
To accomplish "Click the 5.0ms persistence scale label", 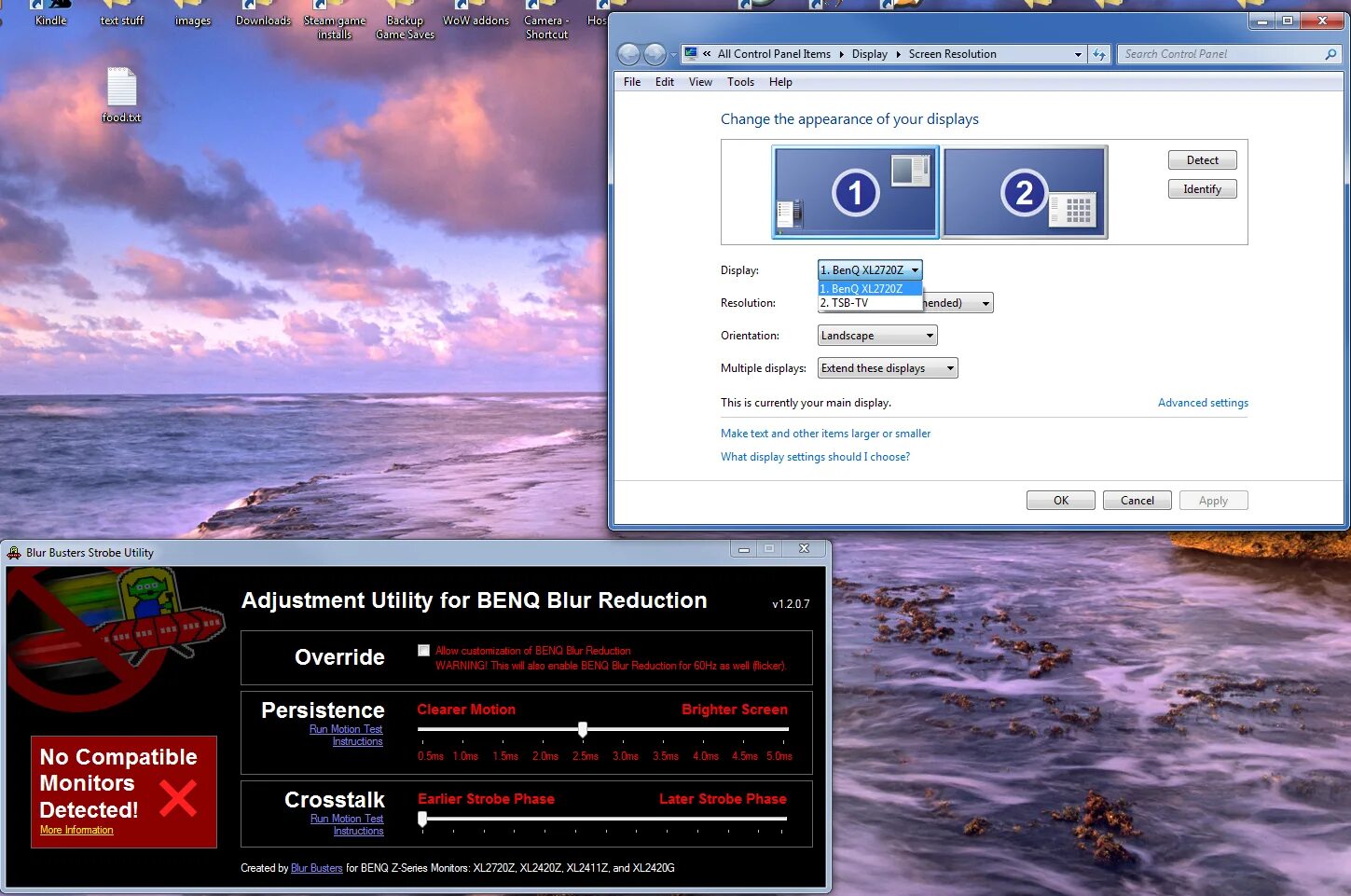I will coord(779,756).
